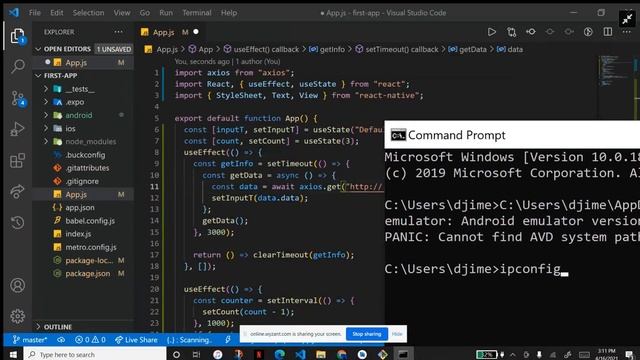Click the Stop sharing button

367,334
